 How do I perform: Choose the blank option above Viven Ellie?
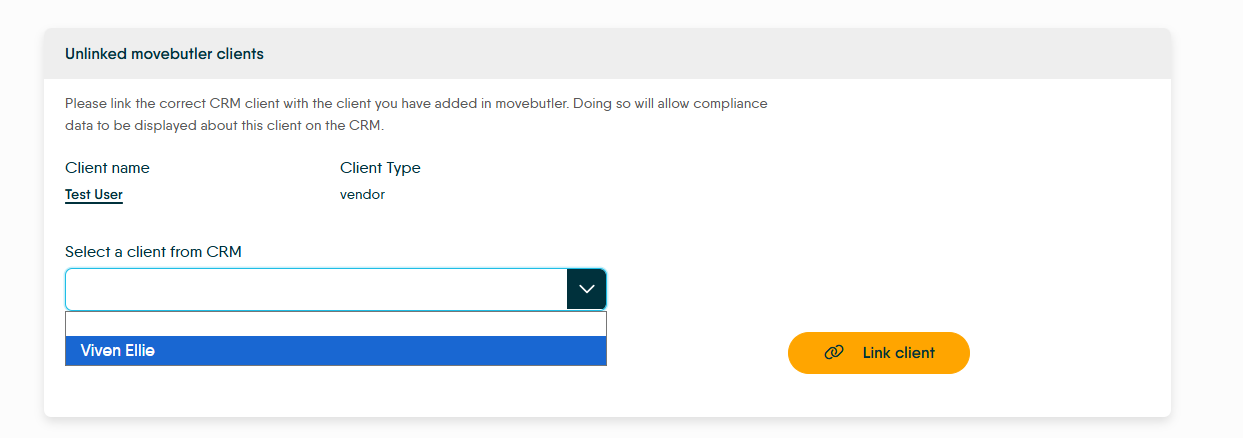tap(336, 324)
